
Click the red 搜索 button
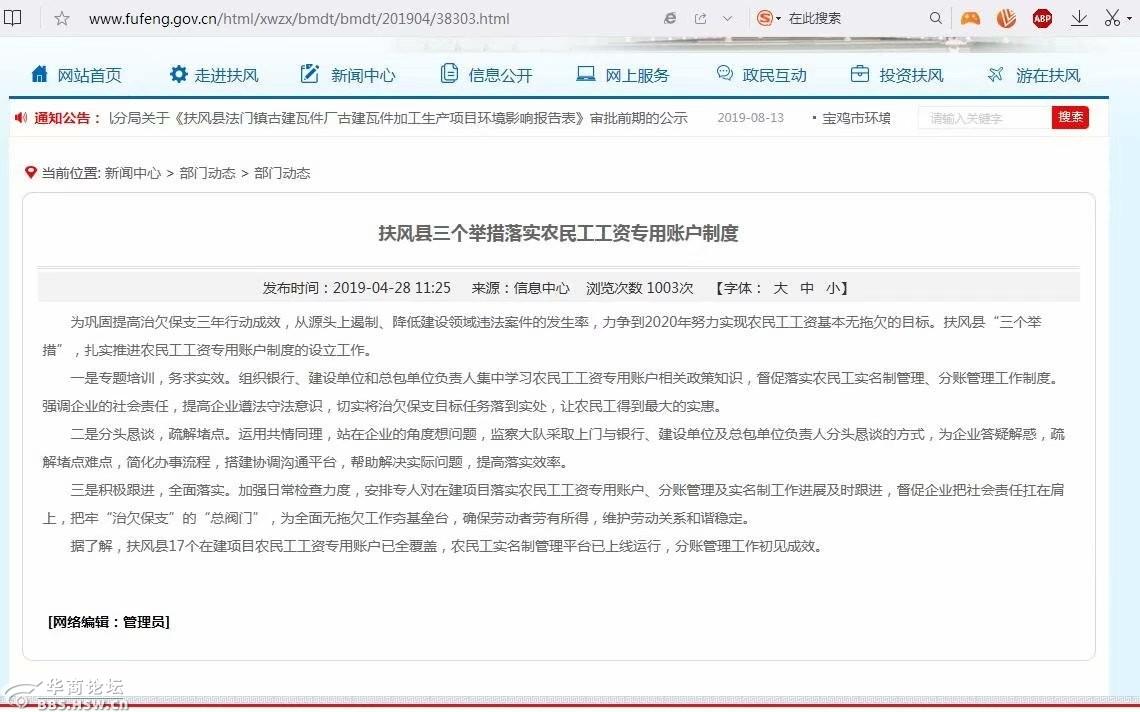tap(1070, 117)
